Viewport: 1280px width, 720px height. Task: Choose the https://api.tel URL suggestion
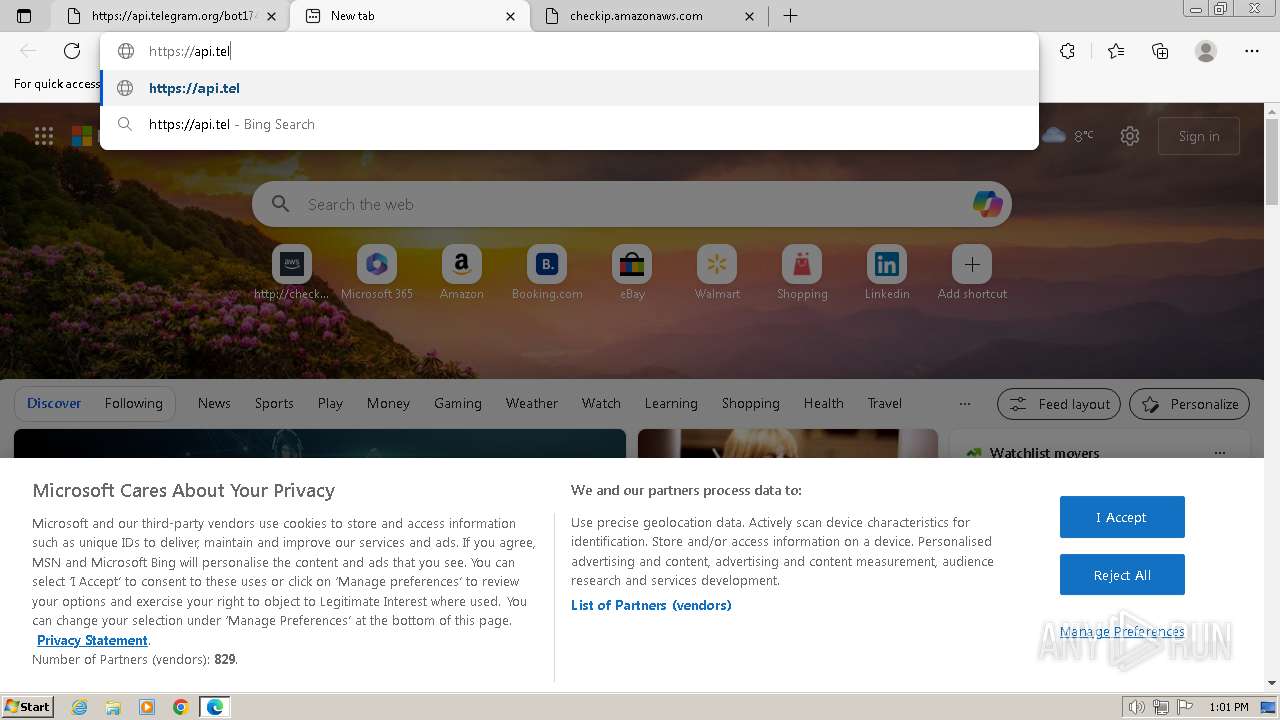click(569, 88)
